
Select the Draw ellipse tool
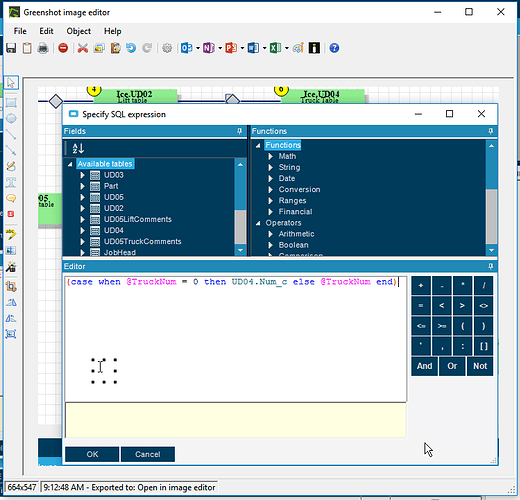(x=11, y=118)
